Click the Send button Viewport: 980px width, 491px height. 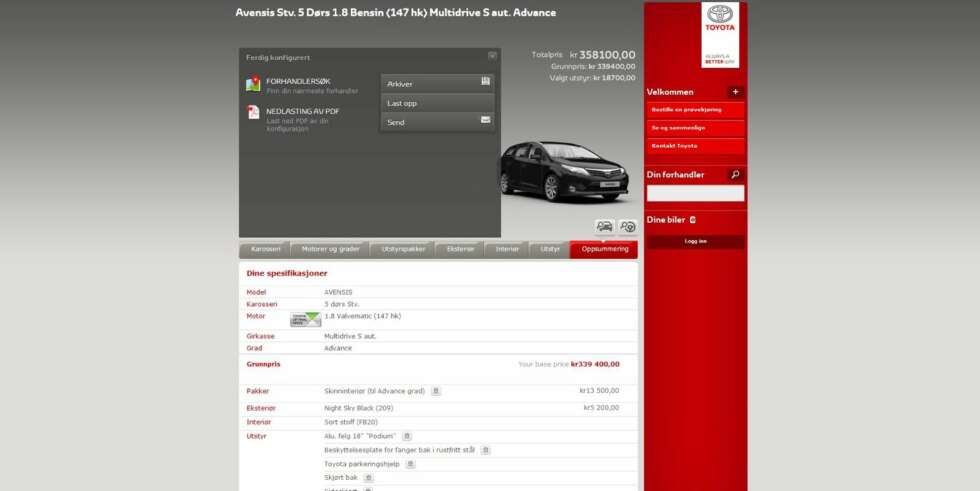coord(438,122)
